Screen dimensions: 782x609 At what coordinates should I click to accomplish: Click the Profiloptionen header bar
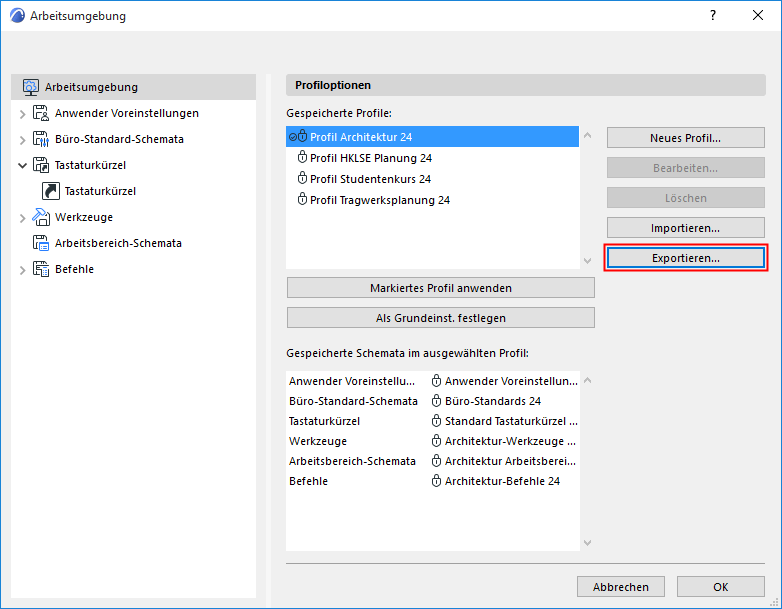(526, 85)
